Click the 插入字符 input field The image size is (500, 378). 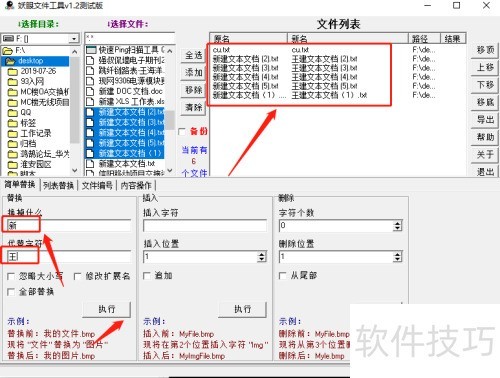click(x=205, y=225)
